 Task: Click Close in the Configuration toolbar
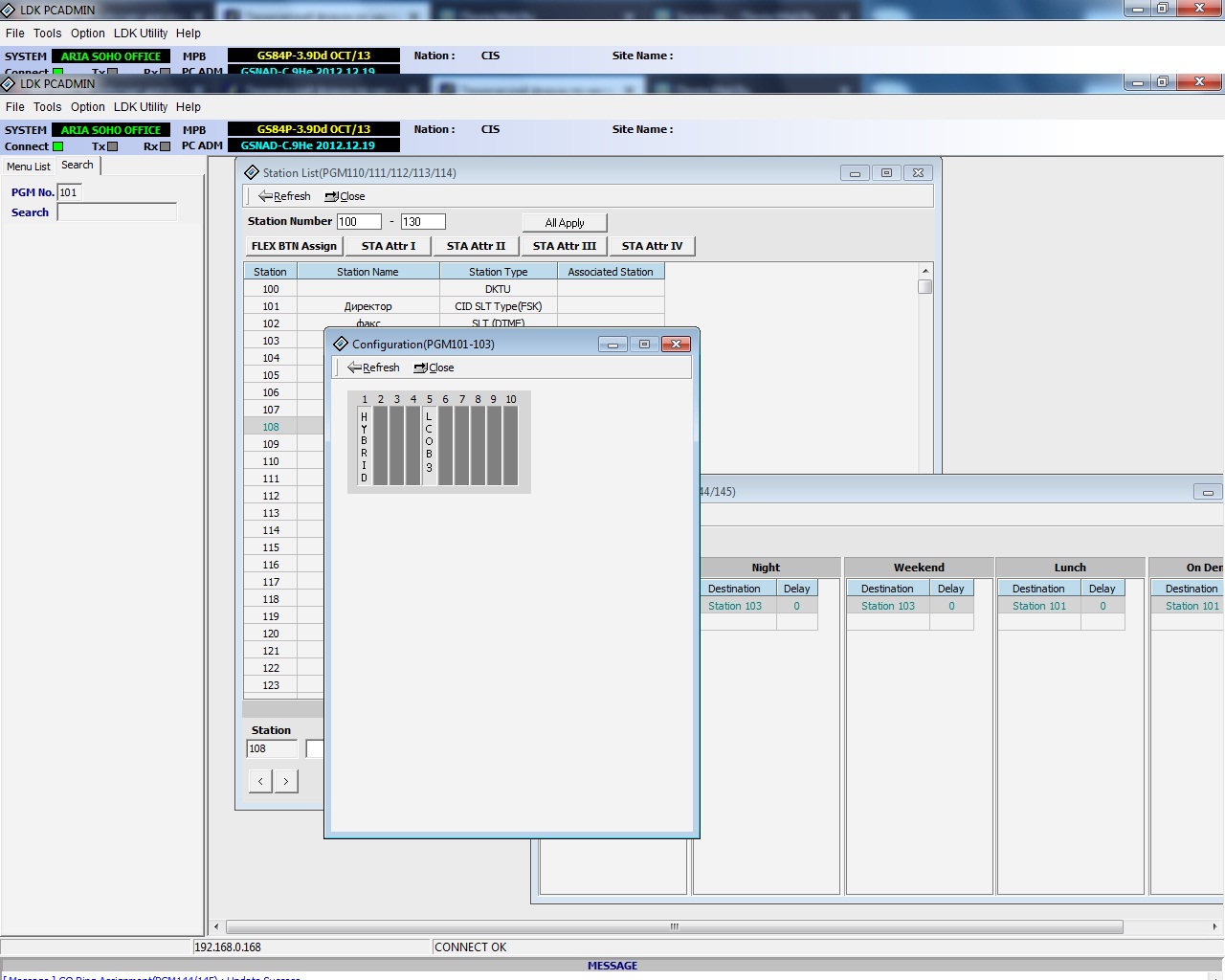(434, 367)
